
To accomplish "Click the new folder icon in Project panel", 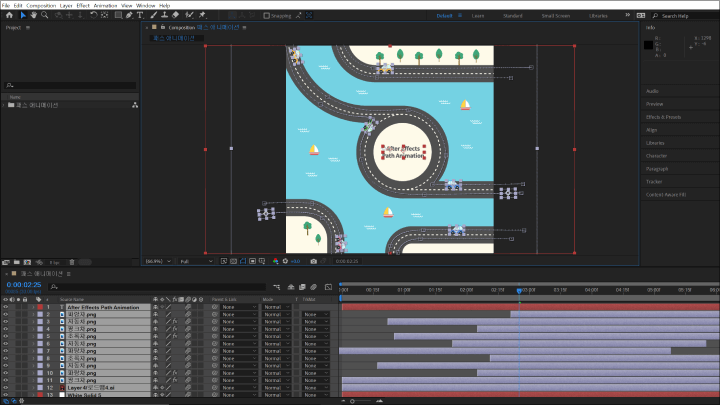I will tap(17, 262).
